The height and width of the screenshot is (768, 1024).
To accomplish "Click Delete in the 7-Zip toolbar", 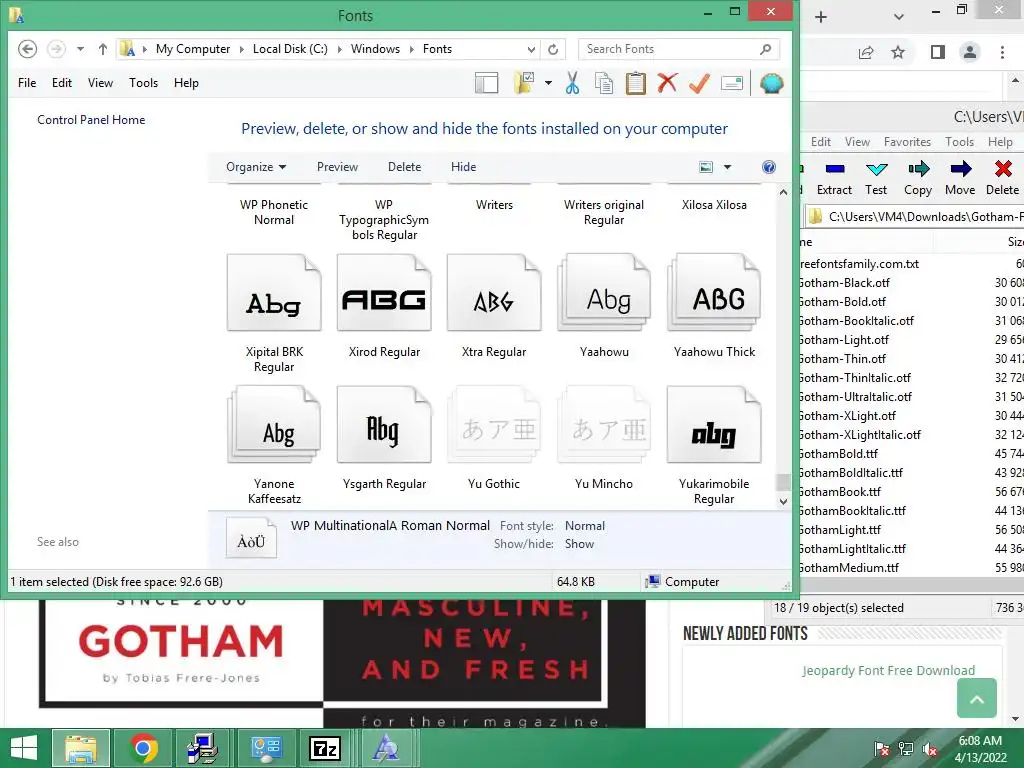I will 1002,179.
